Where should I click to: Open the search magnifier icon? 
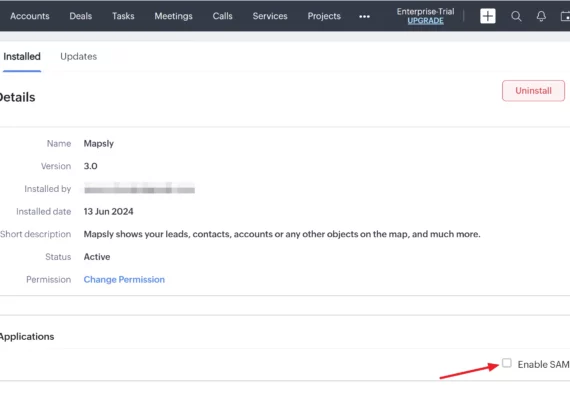pyautogui.click(x=516, y=16)
